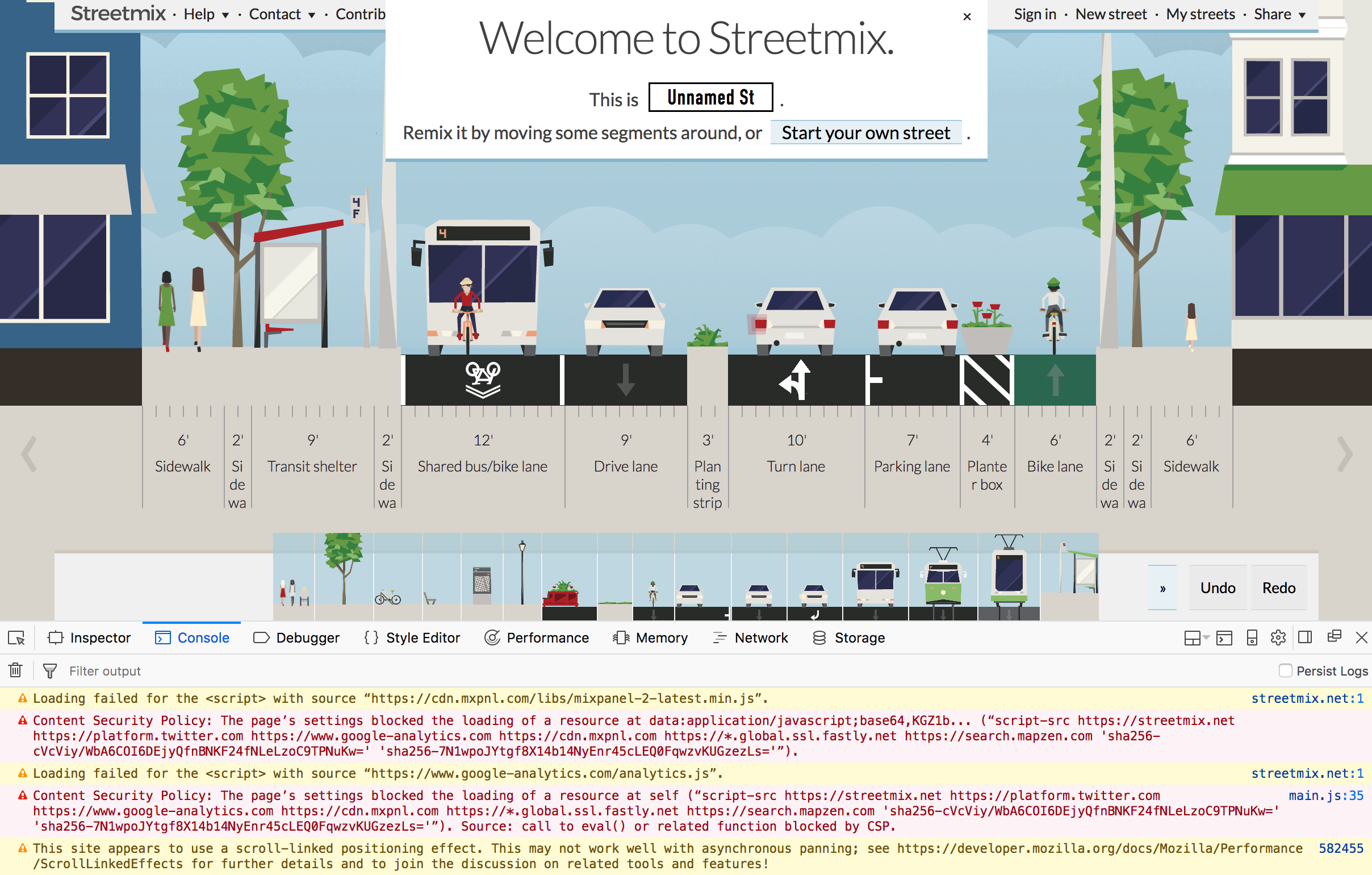This screenshot has height=875, width=1372.
Task: Open the console filter funnel icon
Action: click(x=50, y=670)
